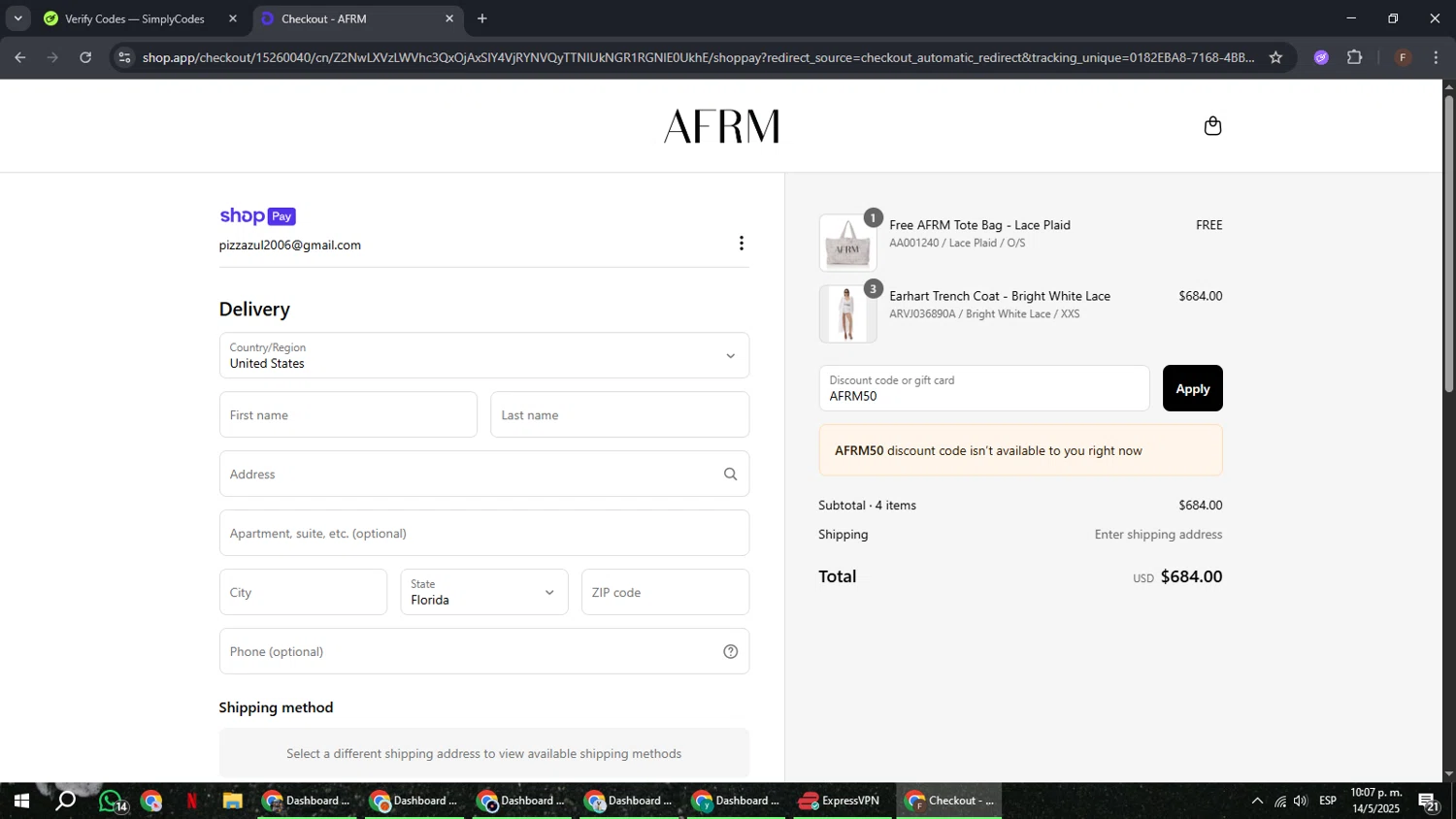Viewport: 1456px width, 819px height.
Task: Click the "Subtotal · 4 items" label
Action: click(868, 506)
